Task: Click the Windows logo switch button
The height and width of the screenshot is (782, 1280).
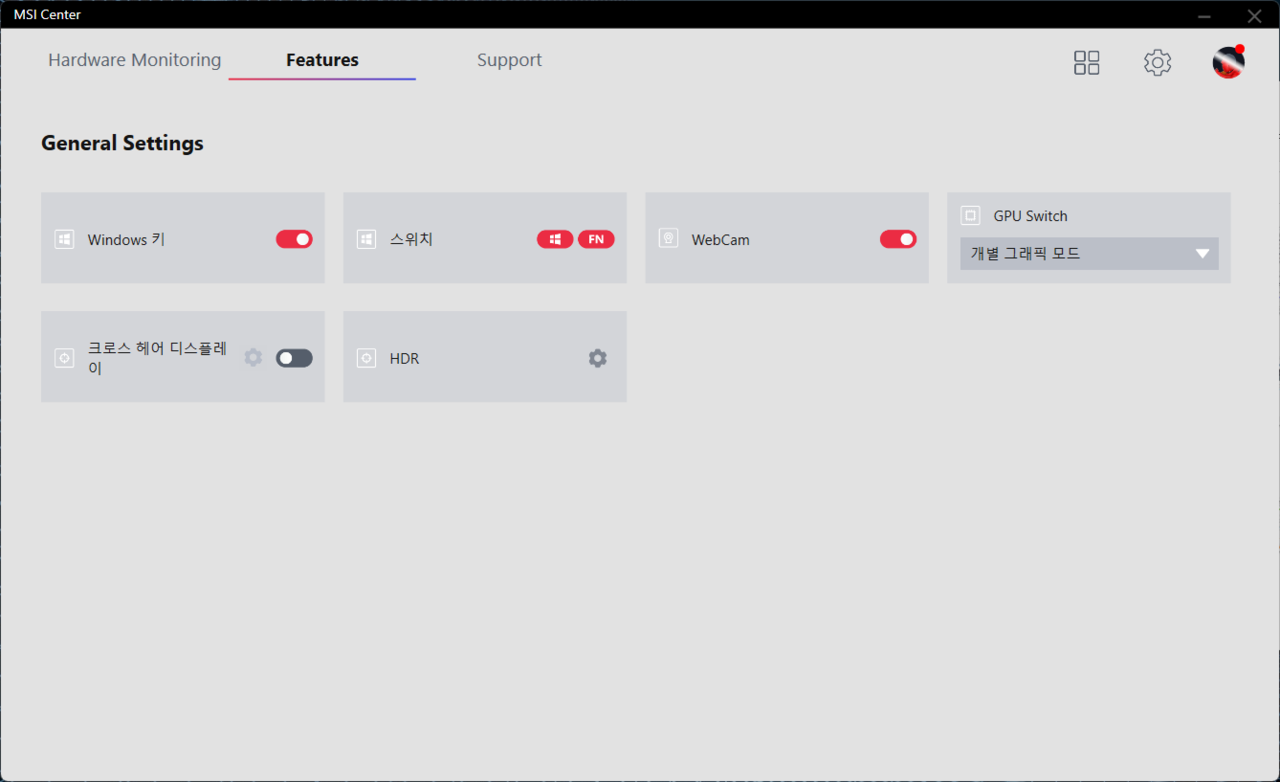Action: pos(555,240)
